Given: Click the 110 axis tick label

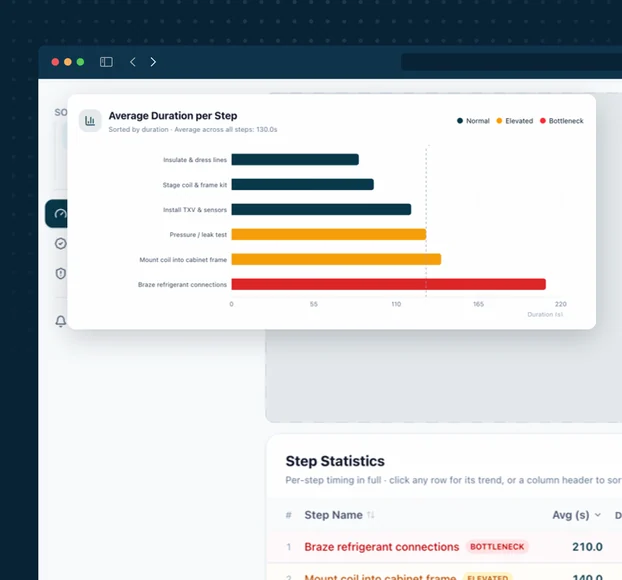Looking at the screenshot, I should [396, 304].
